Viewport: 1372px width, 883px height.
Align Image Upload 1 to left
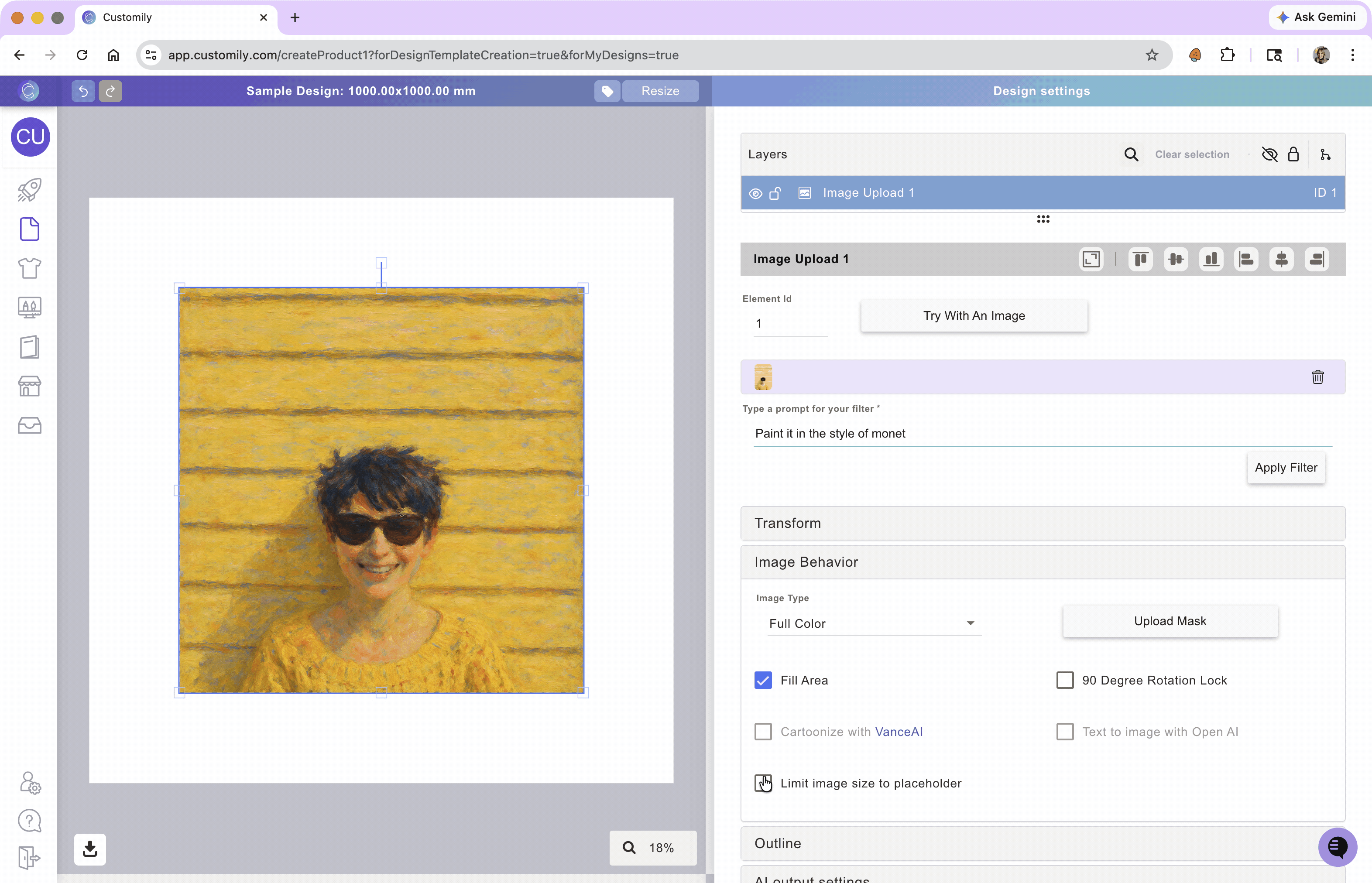point(1246,259)
